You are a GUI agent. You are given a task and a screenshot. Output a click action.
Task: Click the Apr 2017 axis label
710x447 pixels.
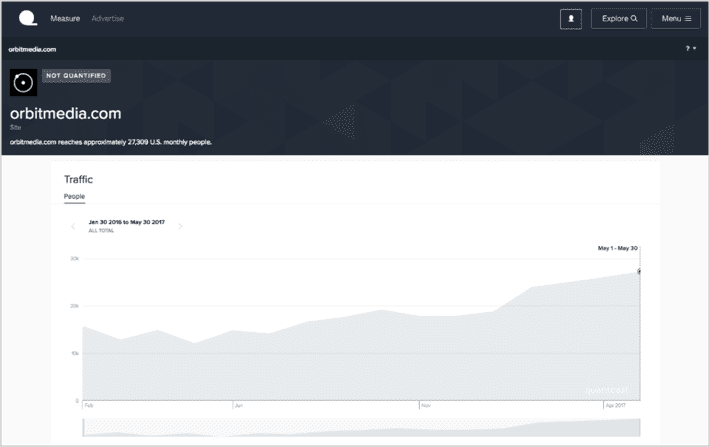coord(615,405)
